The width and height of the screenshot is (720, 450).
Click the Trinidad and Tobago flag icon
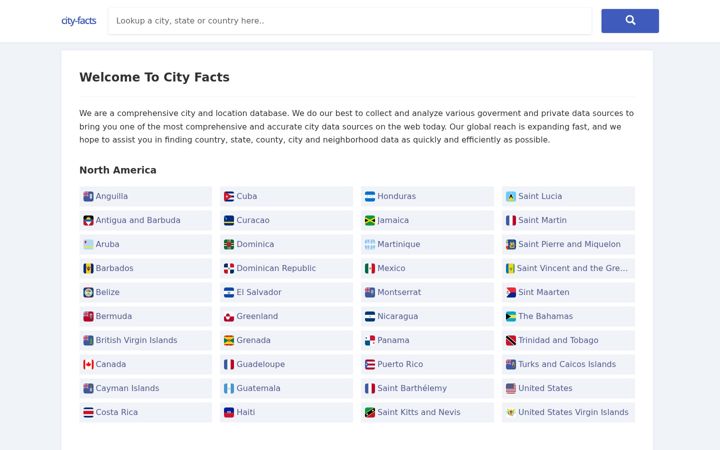(x=511, y=340)
